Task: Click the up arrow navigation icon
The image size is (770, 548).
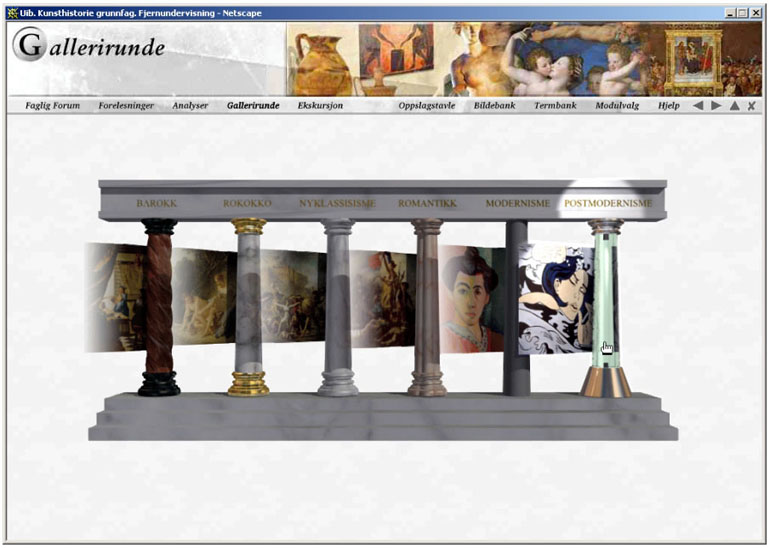Action: [734, 105]
